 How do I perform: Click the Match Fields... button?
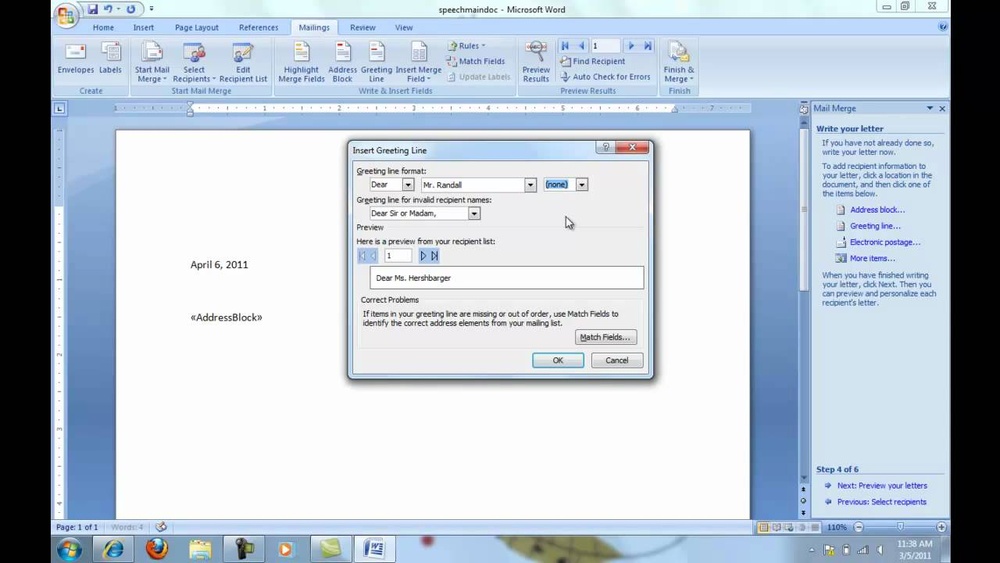605,337
